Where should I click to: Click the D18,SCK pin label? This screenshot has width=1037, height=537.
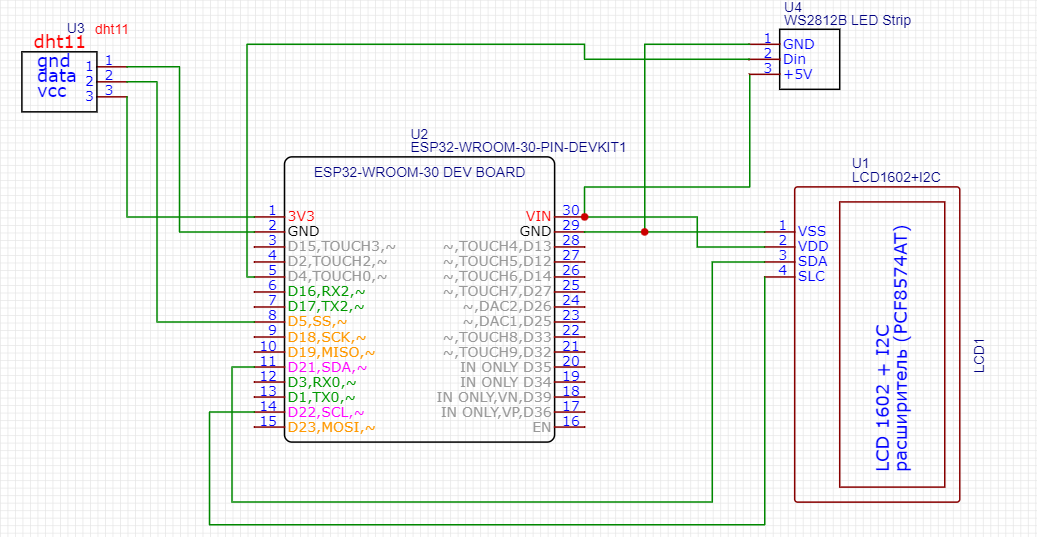[x=327, y=337]
